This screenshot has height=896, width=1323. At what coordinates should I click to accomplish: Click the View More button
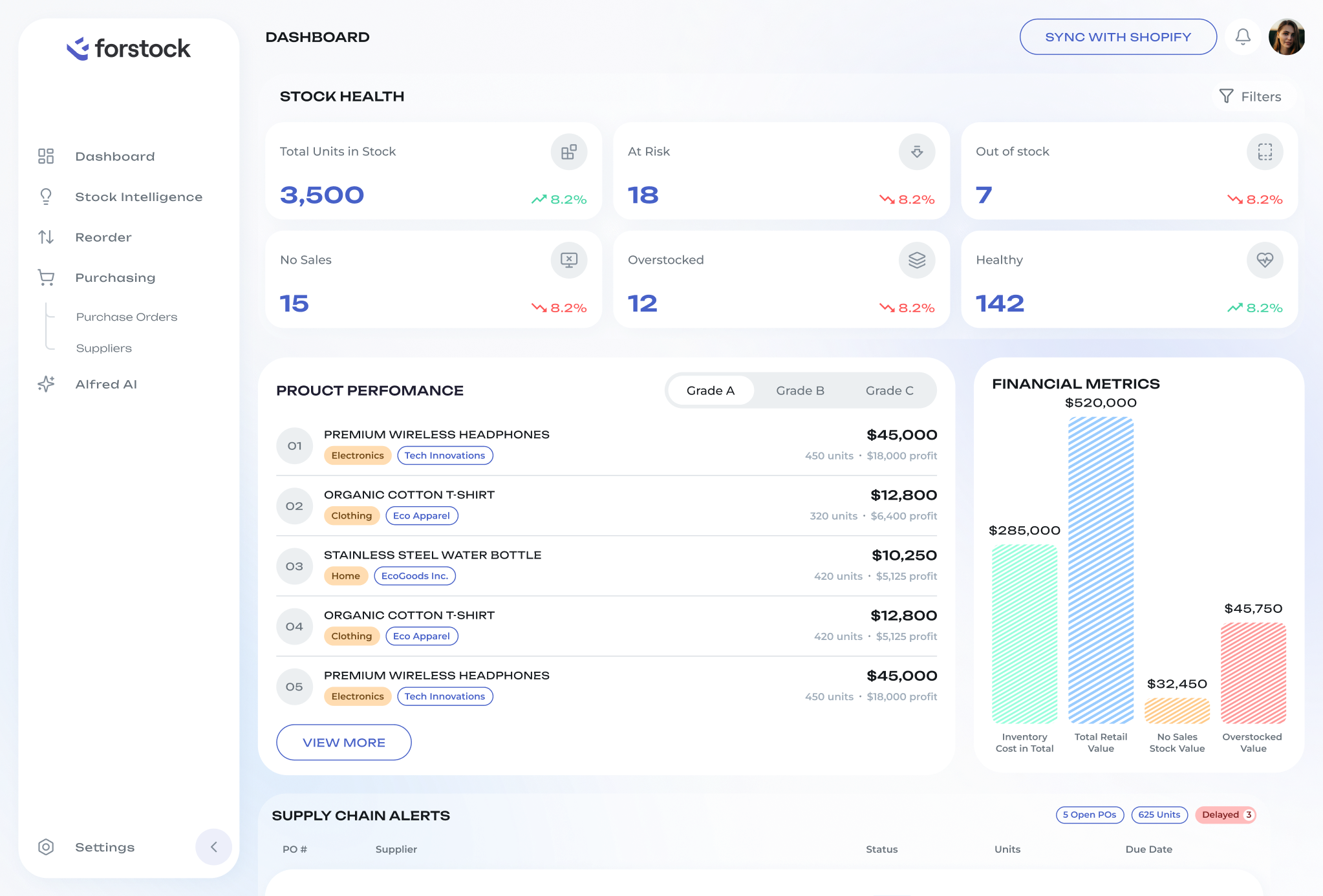click(343, 743)
